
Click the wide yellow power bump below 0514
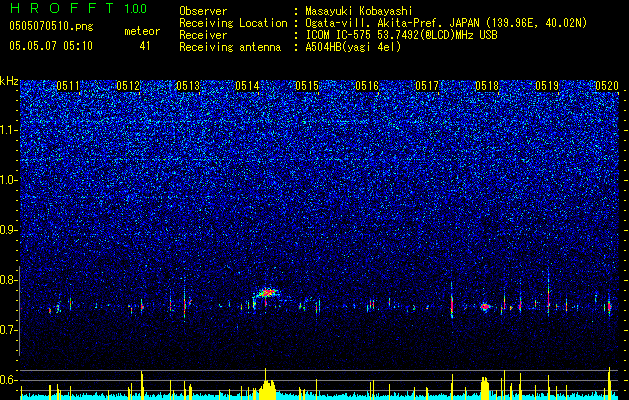[267, 389]
